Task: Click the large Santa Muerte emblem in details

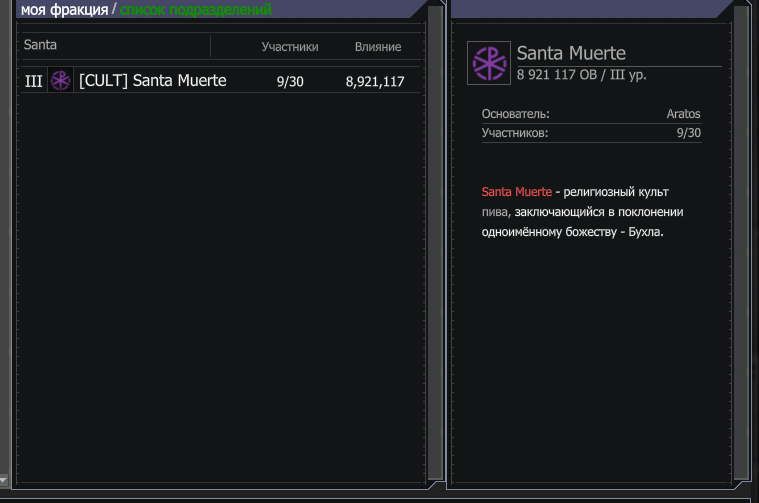Action: pyautogui.click(x=489, y=63)
